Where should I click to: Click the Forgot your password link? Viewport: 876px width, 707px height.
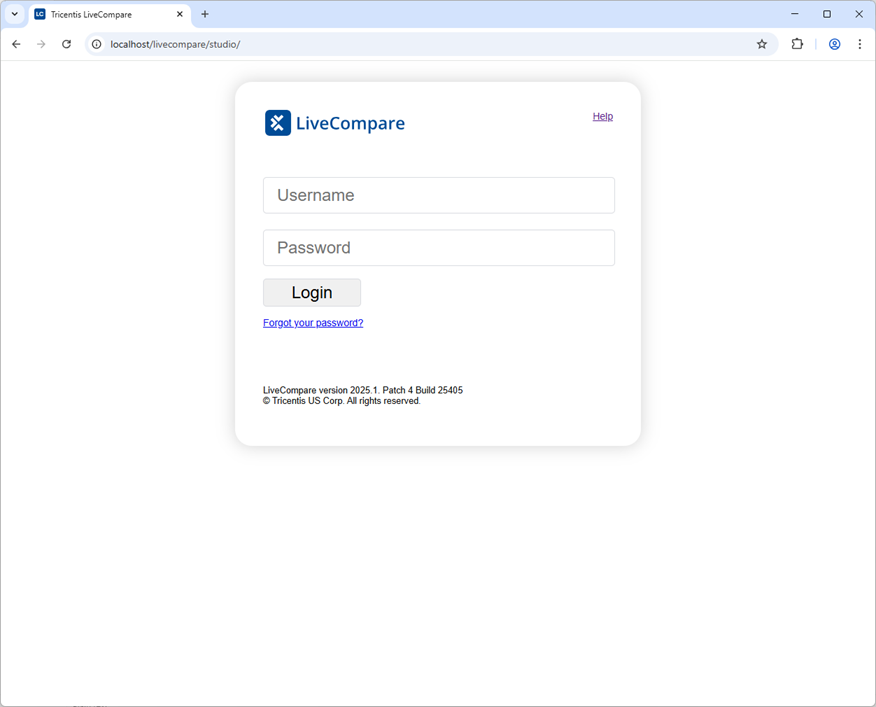(x=312, y=322)
